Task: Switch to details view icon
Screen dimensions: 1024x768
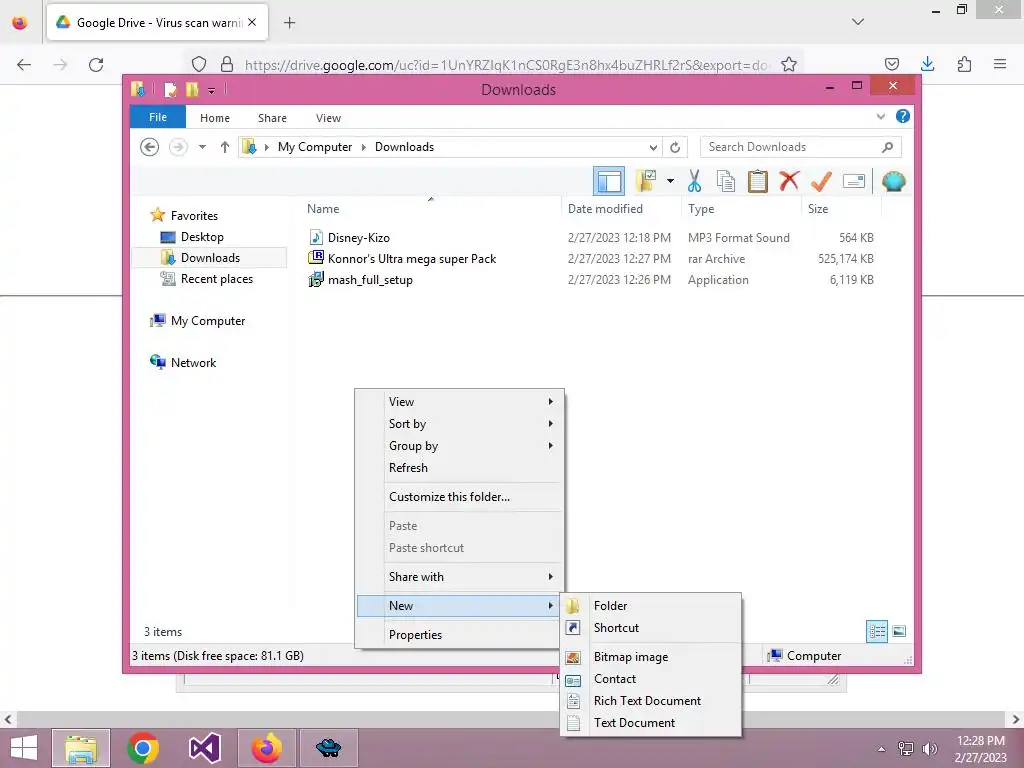Action: point(877,632)
